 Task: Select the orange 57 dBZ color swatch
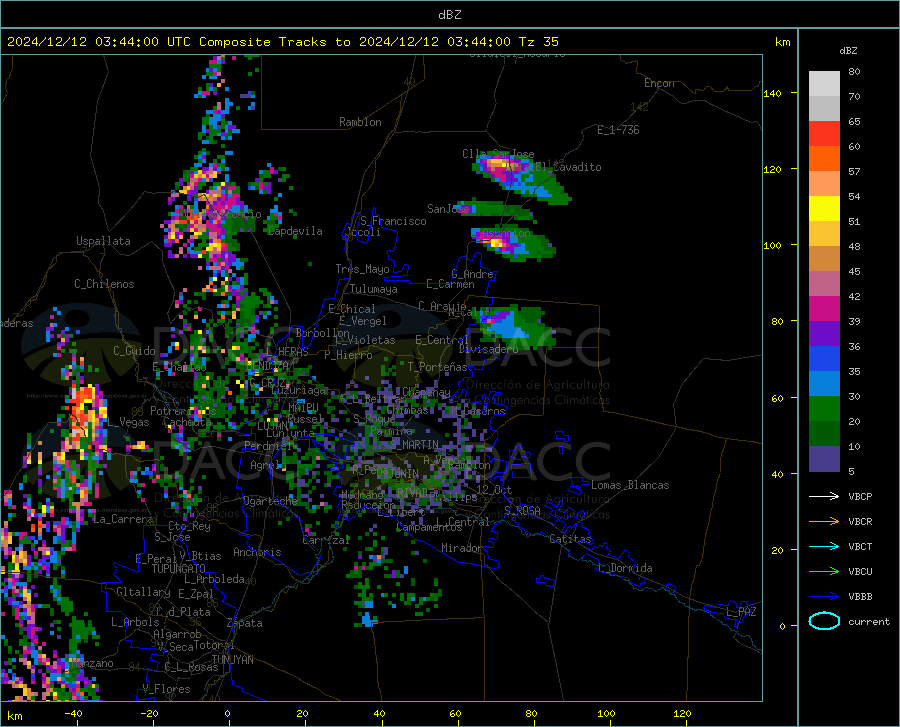tap(824, 159)
